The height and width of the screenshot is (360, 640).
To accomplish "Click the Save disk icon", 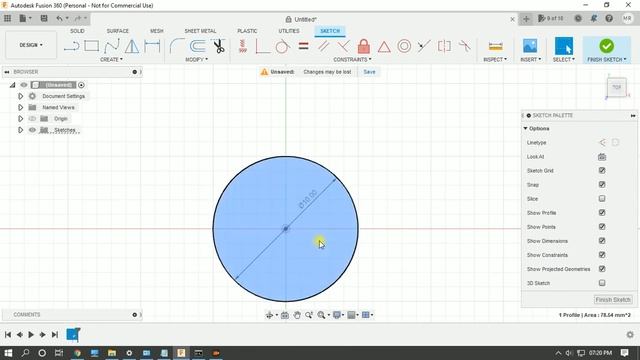I will pos(44,18).
